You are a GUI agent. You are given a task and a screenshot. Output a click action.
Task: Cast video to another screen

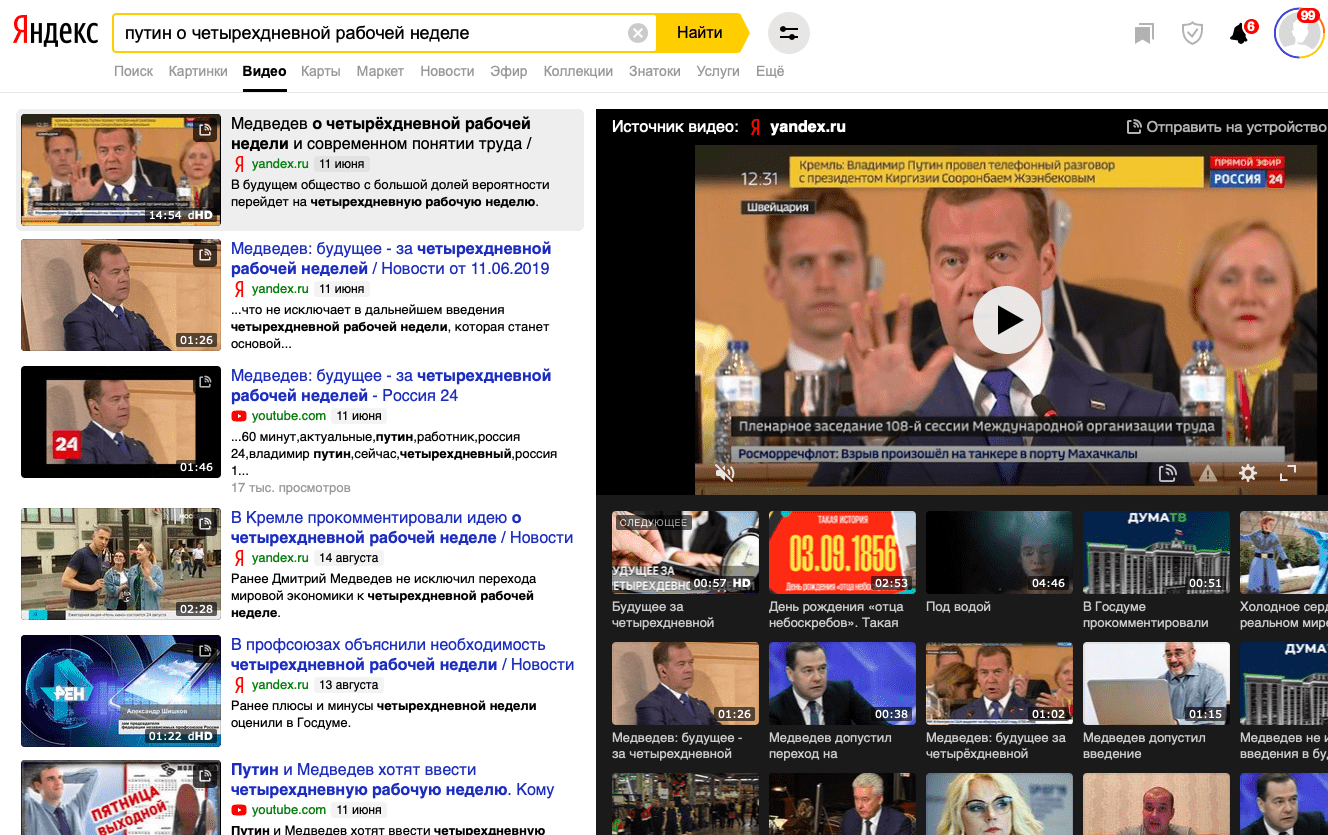[1167, 473]
